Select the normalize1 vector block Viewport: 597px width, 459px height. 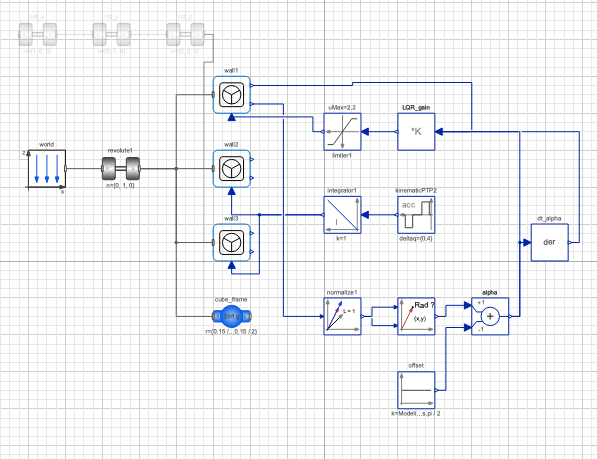342,316
